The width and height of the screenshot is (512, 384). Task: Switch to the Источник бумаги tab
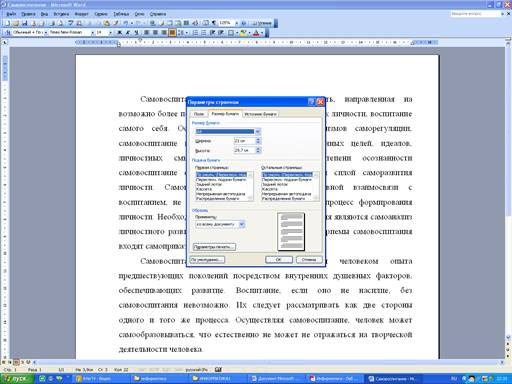tap(260, 114)
